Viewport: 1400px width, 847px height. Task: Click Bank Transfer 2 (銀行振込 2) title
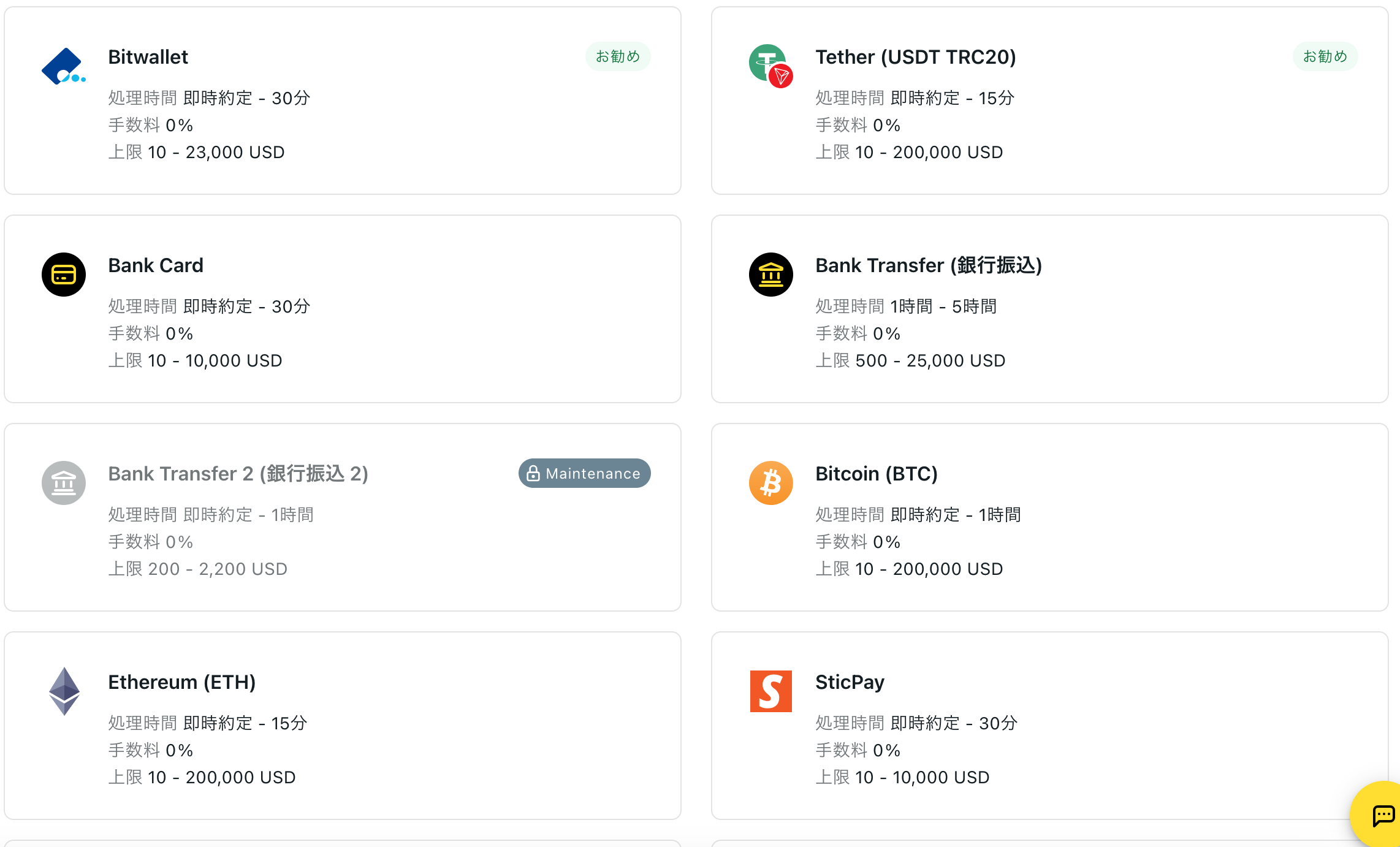[x=238, y=474]
